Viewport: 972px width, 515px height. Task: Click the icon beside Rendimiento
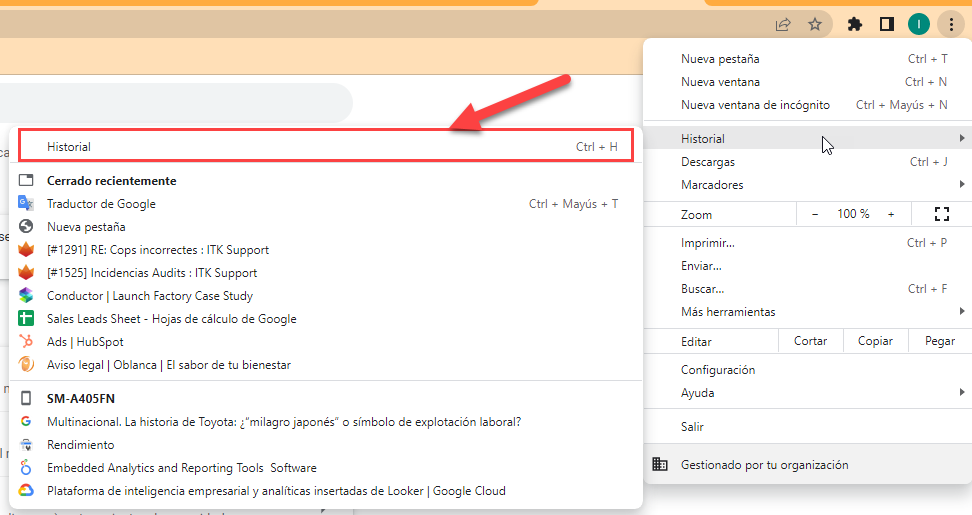pos(26,444)
